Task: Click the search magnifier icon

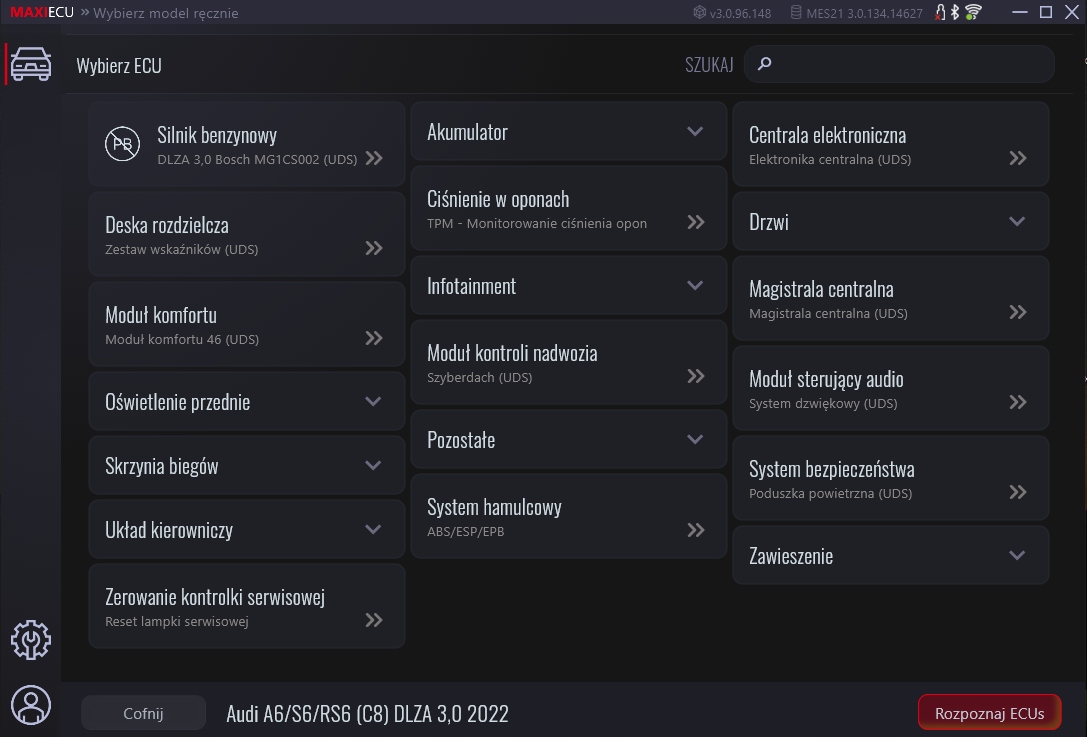Action: pos(765,64)
